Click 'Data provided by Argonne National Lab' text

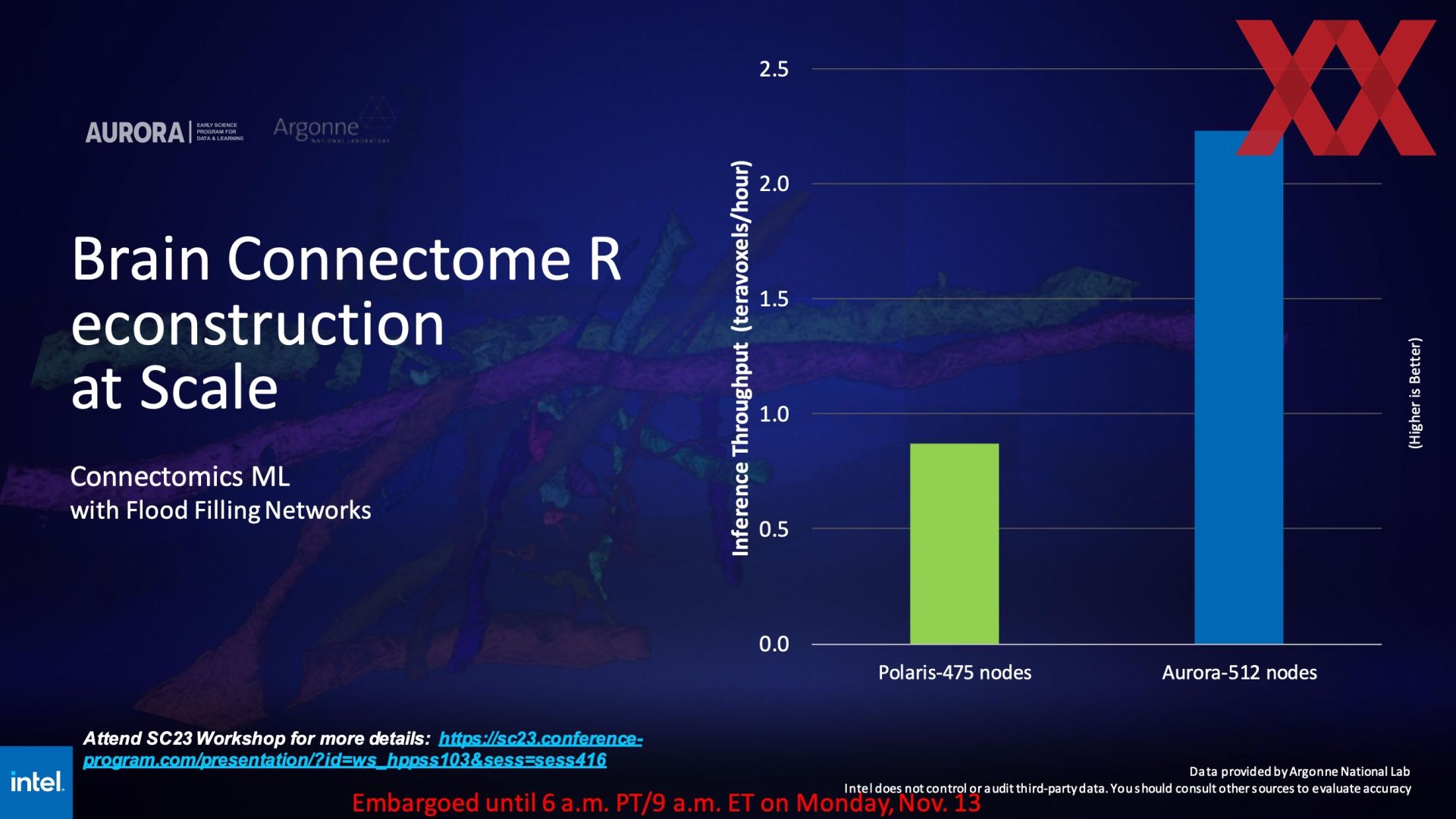[x=1300, y=772]
